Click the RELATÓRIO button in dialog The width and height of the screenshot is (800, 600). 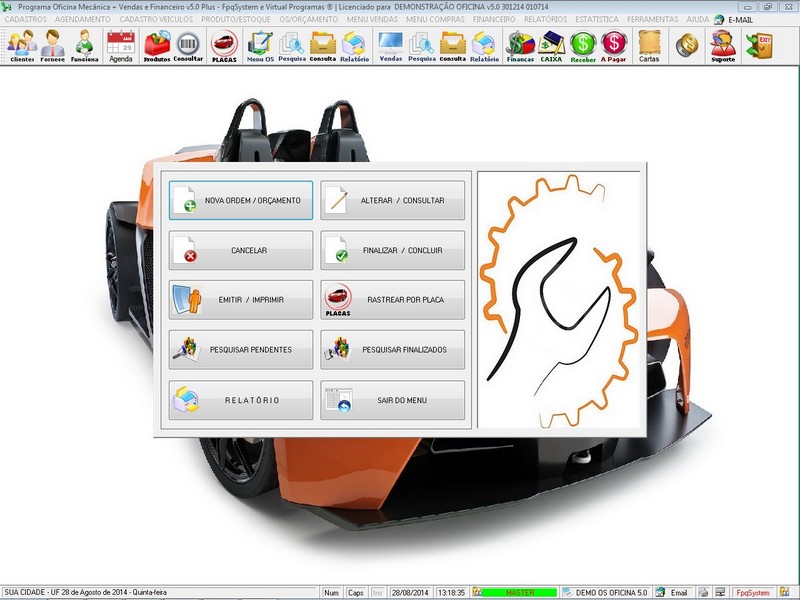[241, 401]
